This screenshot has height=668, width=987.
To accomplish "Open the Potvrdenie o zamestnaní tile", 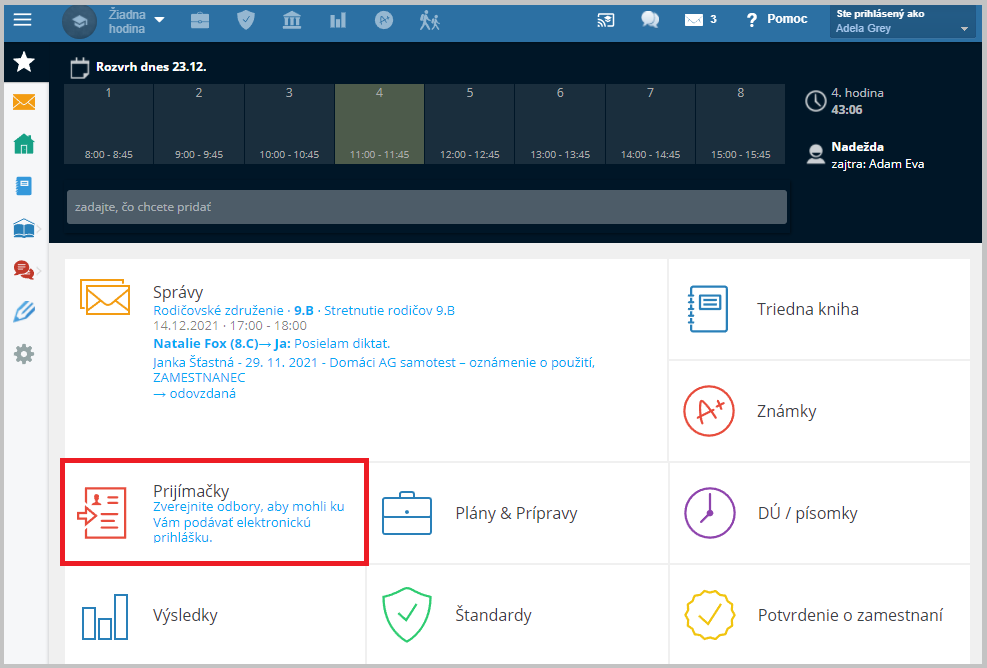I will 819,615.
